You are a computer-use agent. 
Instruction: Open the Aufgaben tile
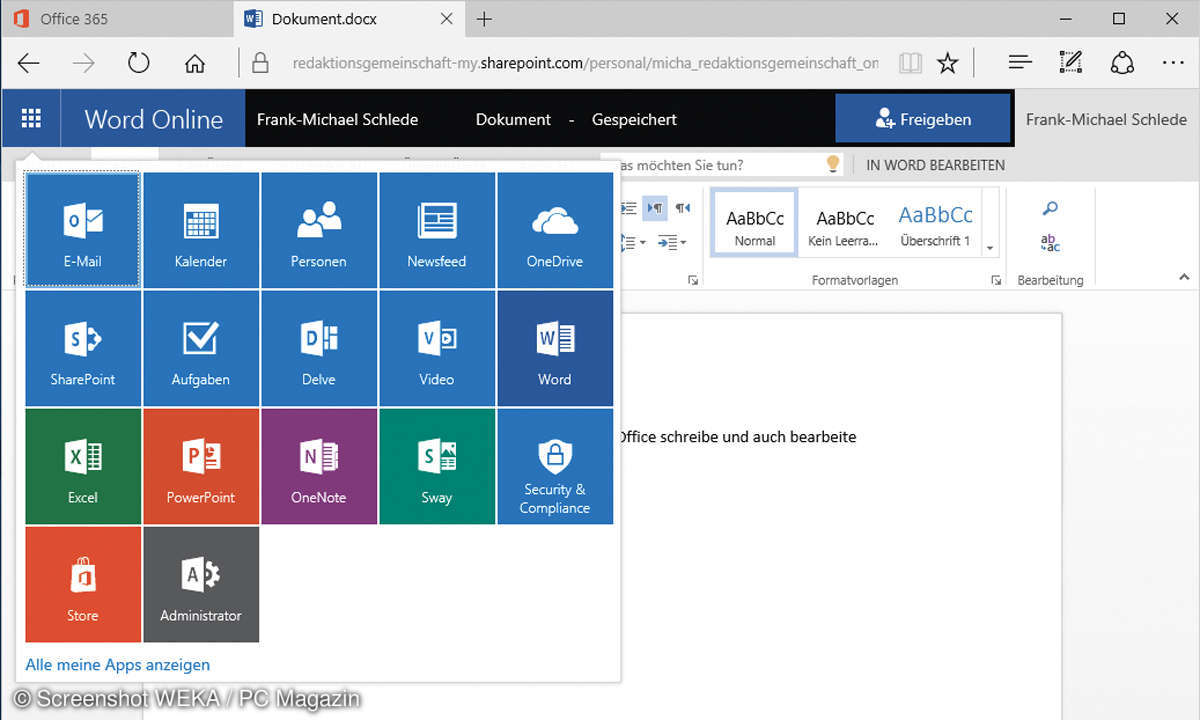pyautogui.click(x=201, y=348)
